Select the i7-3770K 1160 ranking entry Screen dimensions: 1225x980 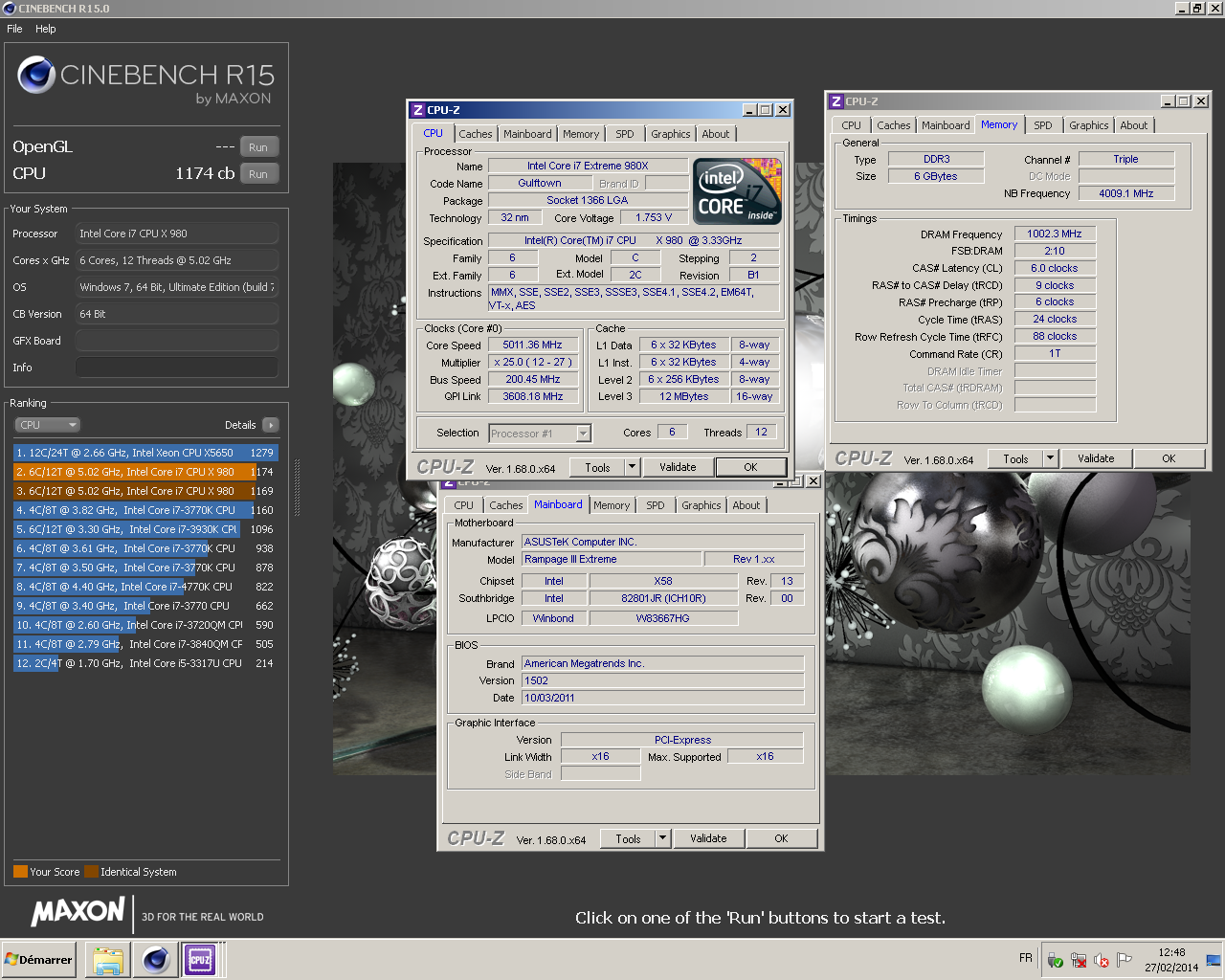(x=145, y=510)
